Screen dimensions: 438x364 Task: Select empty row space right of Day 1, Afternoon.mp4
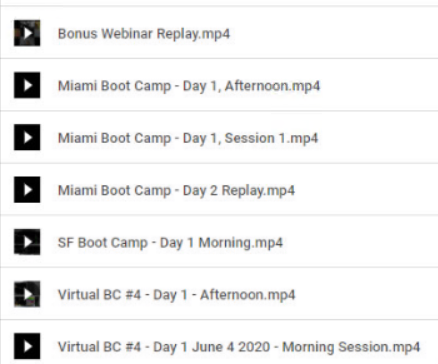pyautogui.click(x=380, y=85)
